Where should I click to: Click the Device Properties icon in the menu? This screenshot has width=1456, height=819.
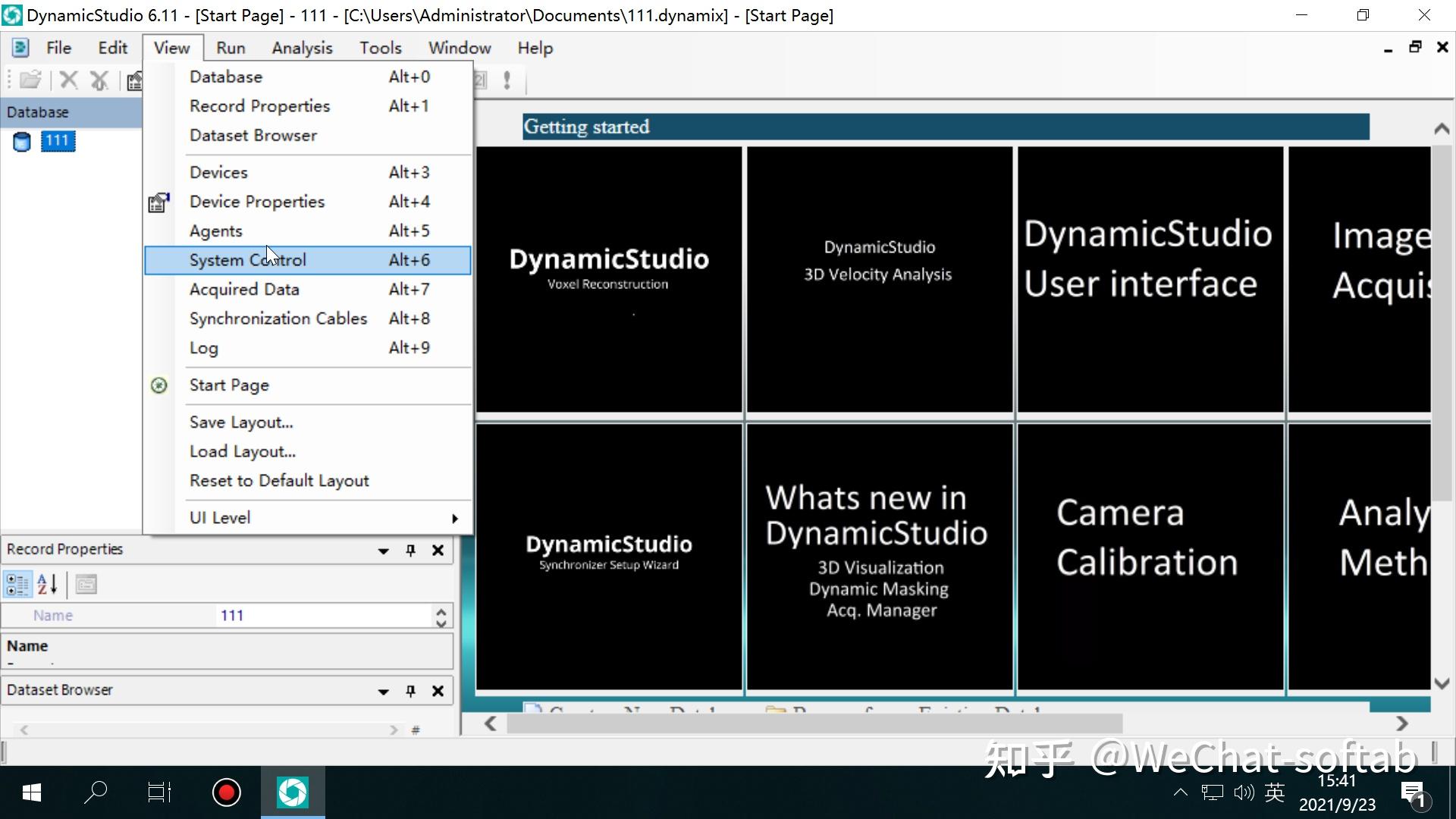click(x=158, y=202)
